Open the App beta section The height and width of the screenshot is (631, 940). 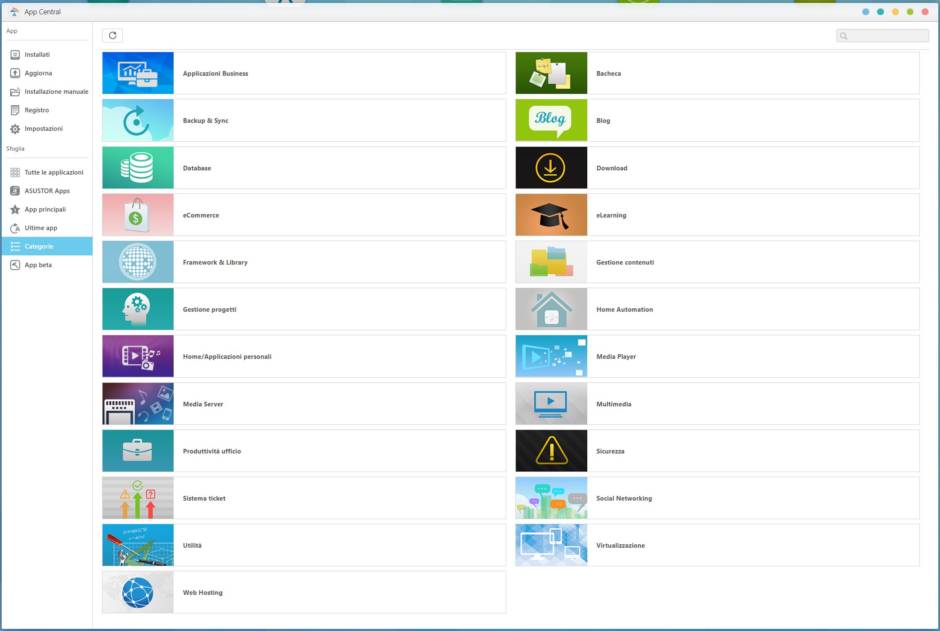tap(38, 265)
